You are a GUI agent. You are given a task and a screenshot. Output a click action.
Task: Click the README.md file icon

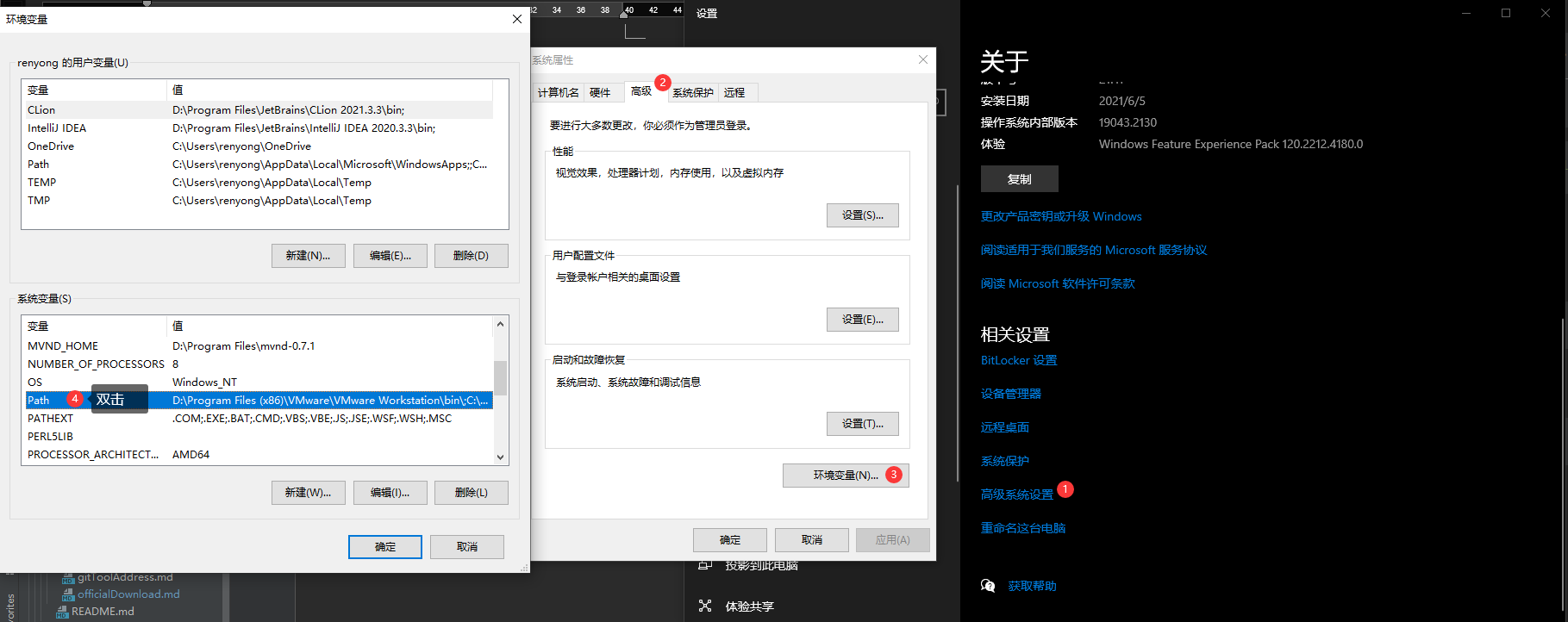62,612
